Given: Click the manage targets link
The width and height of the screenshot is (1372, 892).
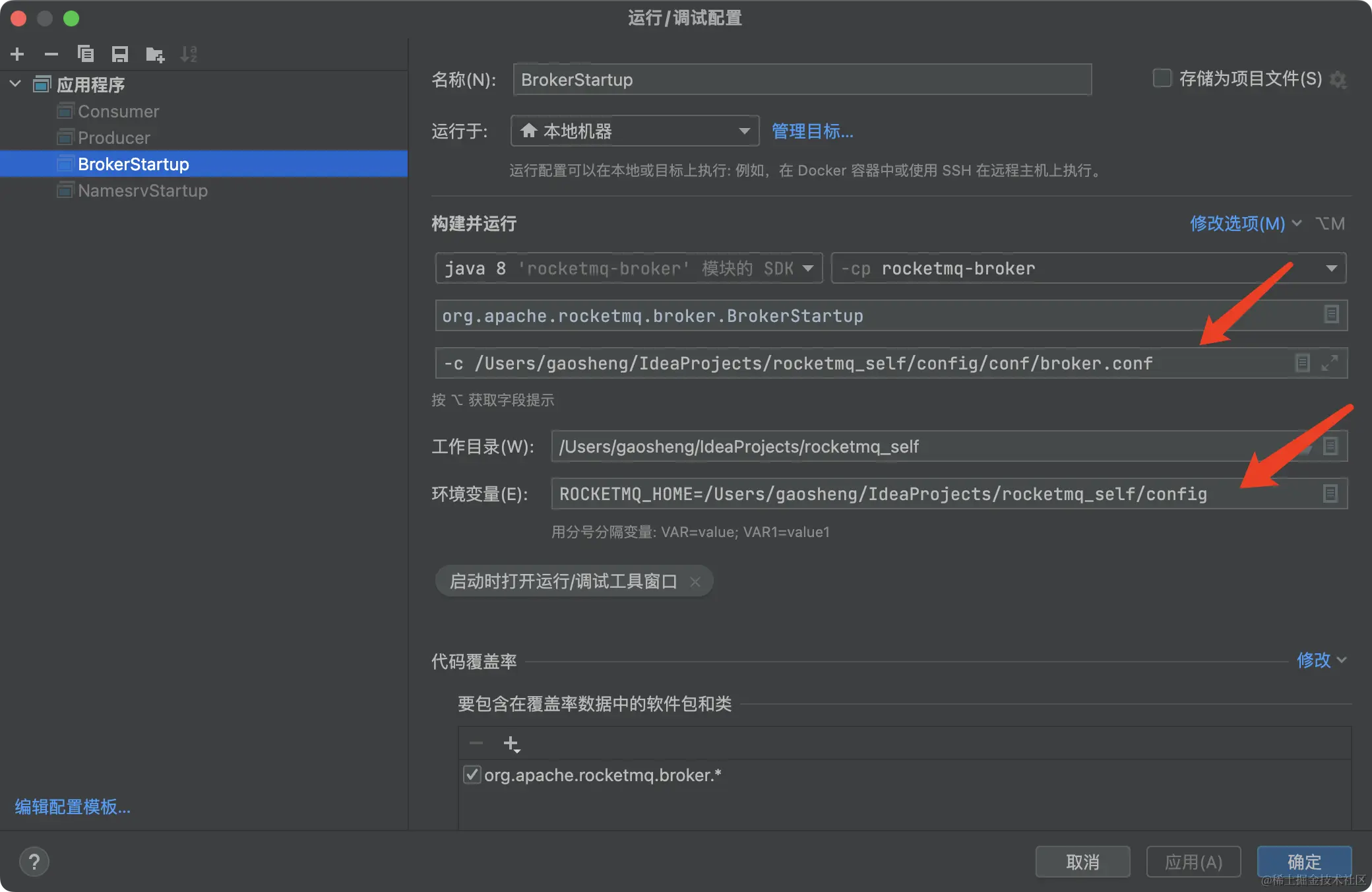Looking at the screenshot, I should tap(812, 131).
